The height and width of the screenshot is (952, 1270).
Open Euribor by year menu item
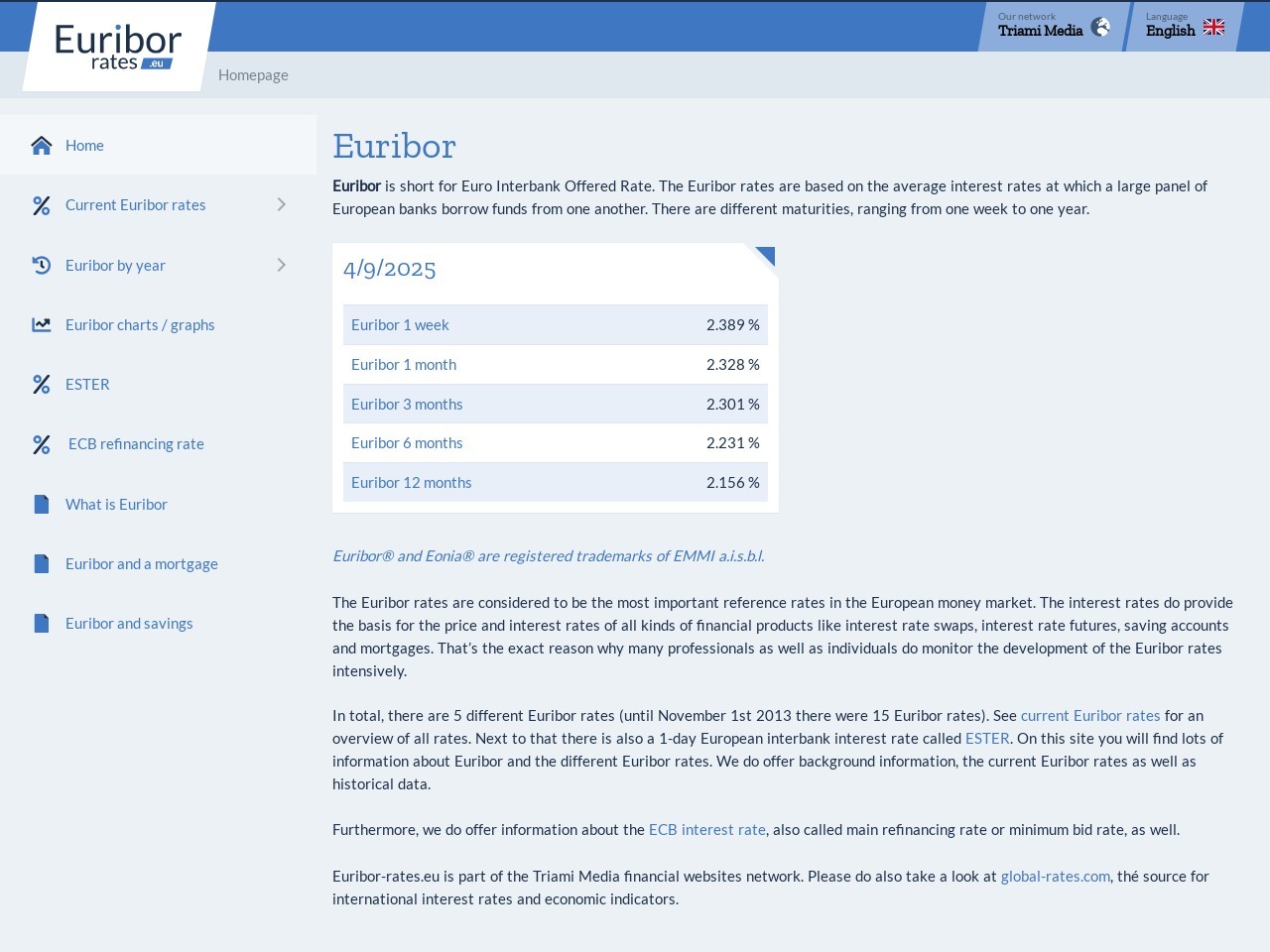115,266
